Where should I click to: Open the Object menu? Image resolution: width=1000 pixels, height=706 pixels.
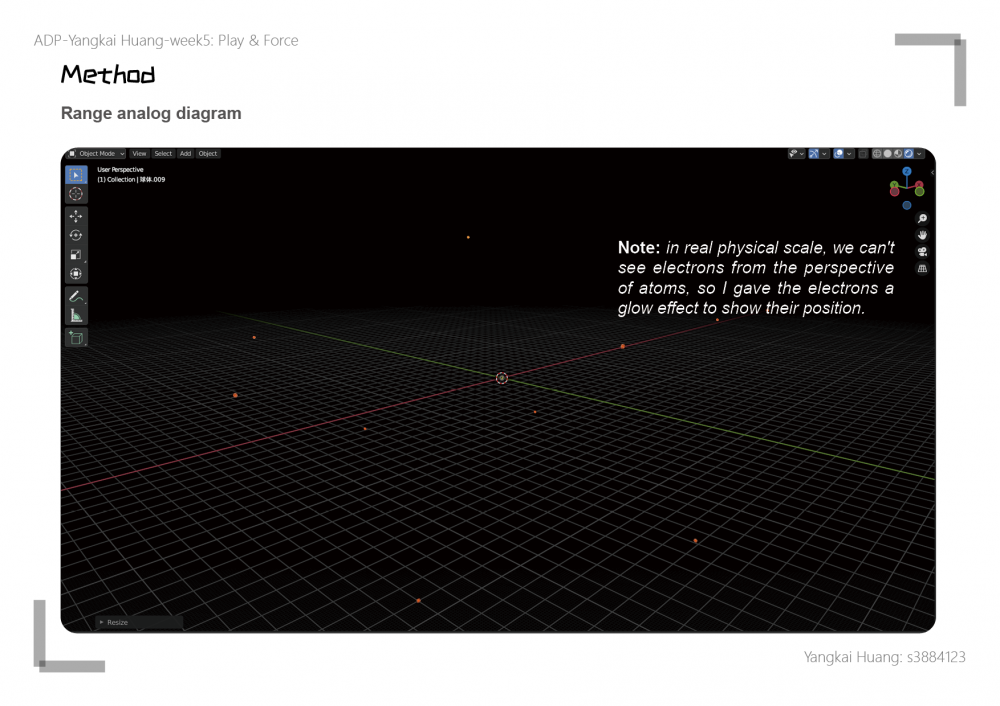click(x=208, y=154)
